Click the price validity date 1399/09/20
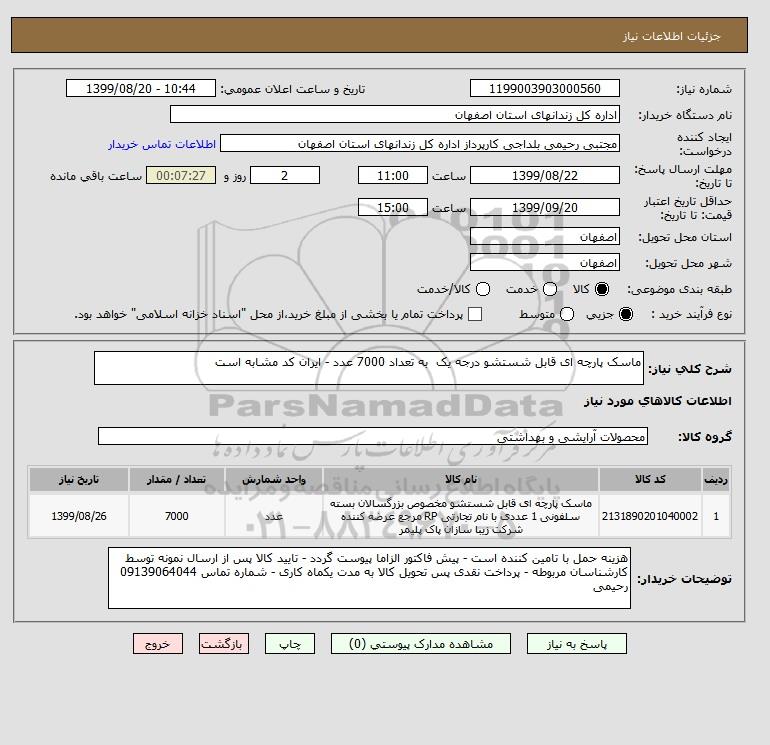This screenshot has width=770, height=745. [x=545, y=207]
